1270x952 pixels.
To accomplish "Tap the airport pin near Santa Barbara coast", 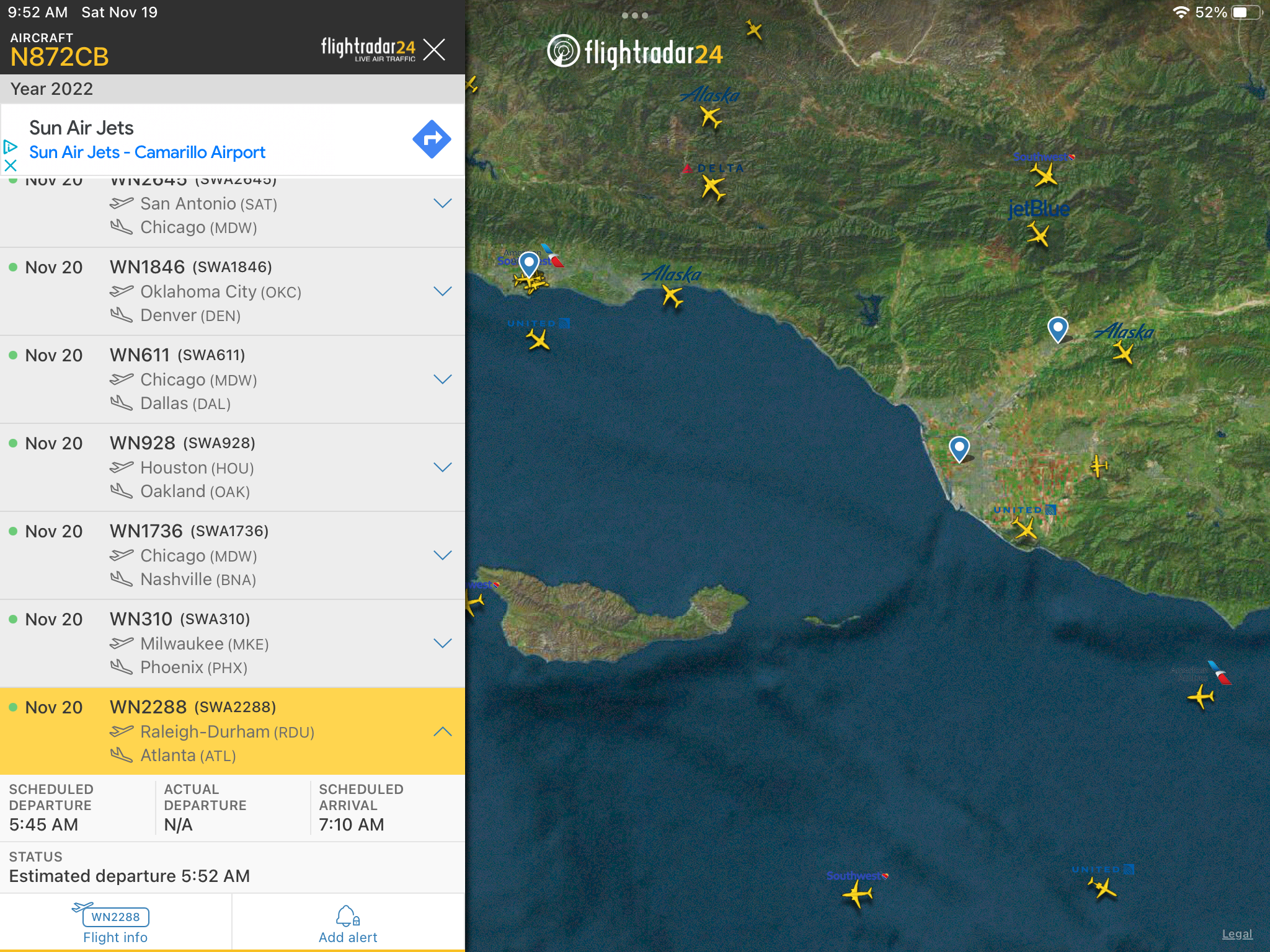I will [529, 265].
